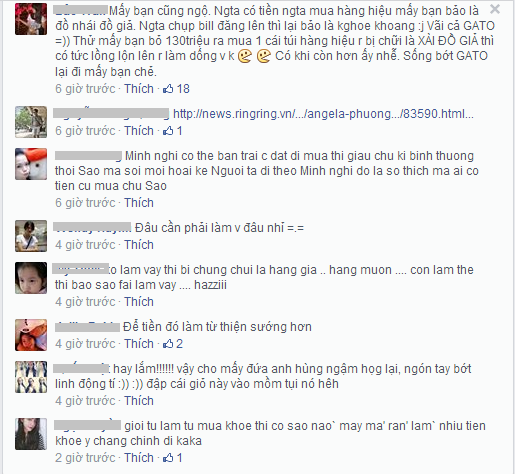
Task: Click thumbs-up icon on the 2 giờ trước comment
Action: (168, 458)
